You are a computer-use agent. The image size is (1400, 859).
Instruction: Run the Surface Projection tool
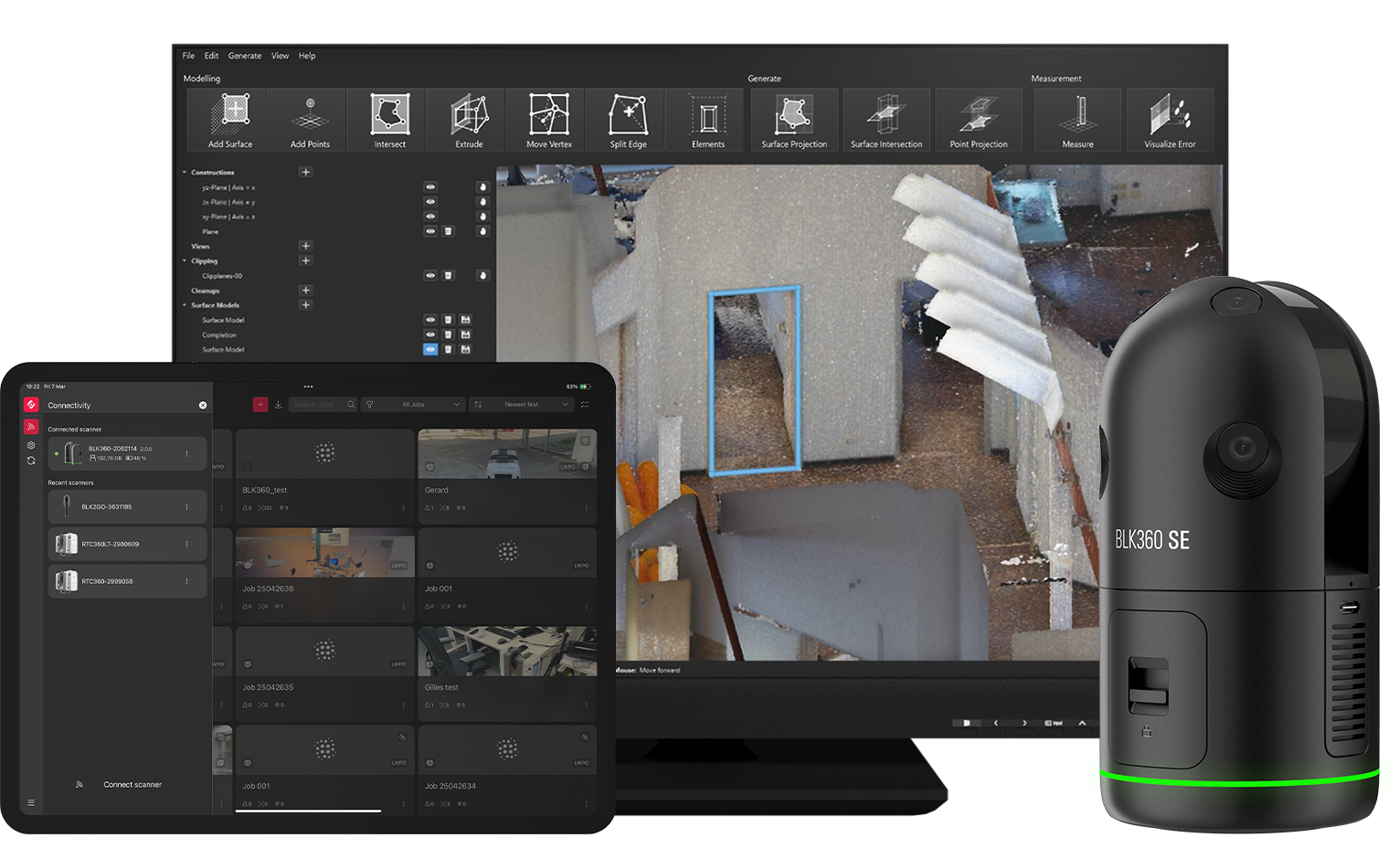coord(793,119)
